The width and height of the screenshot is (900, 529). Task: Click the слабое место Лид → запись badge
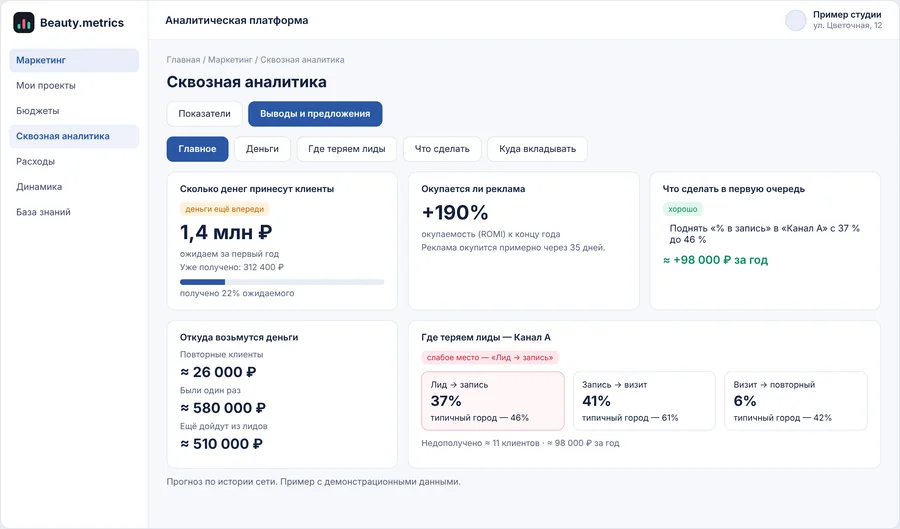click(x=490, y=357)
